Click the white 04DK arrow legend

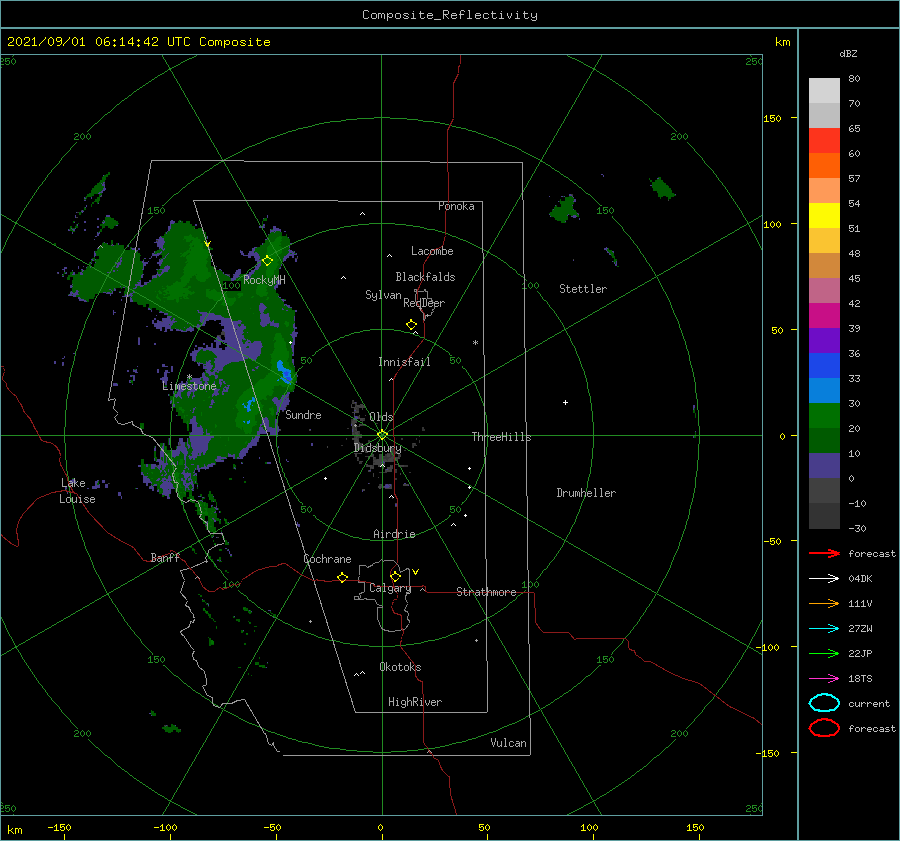pyautogui.click(x=824, y=579)
